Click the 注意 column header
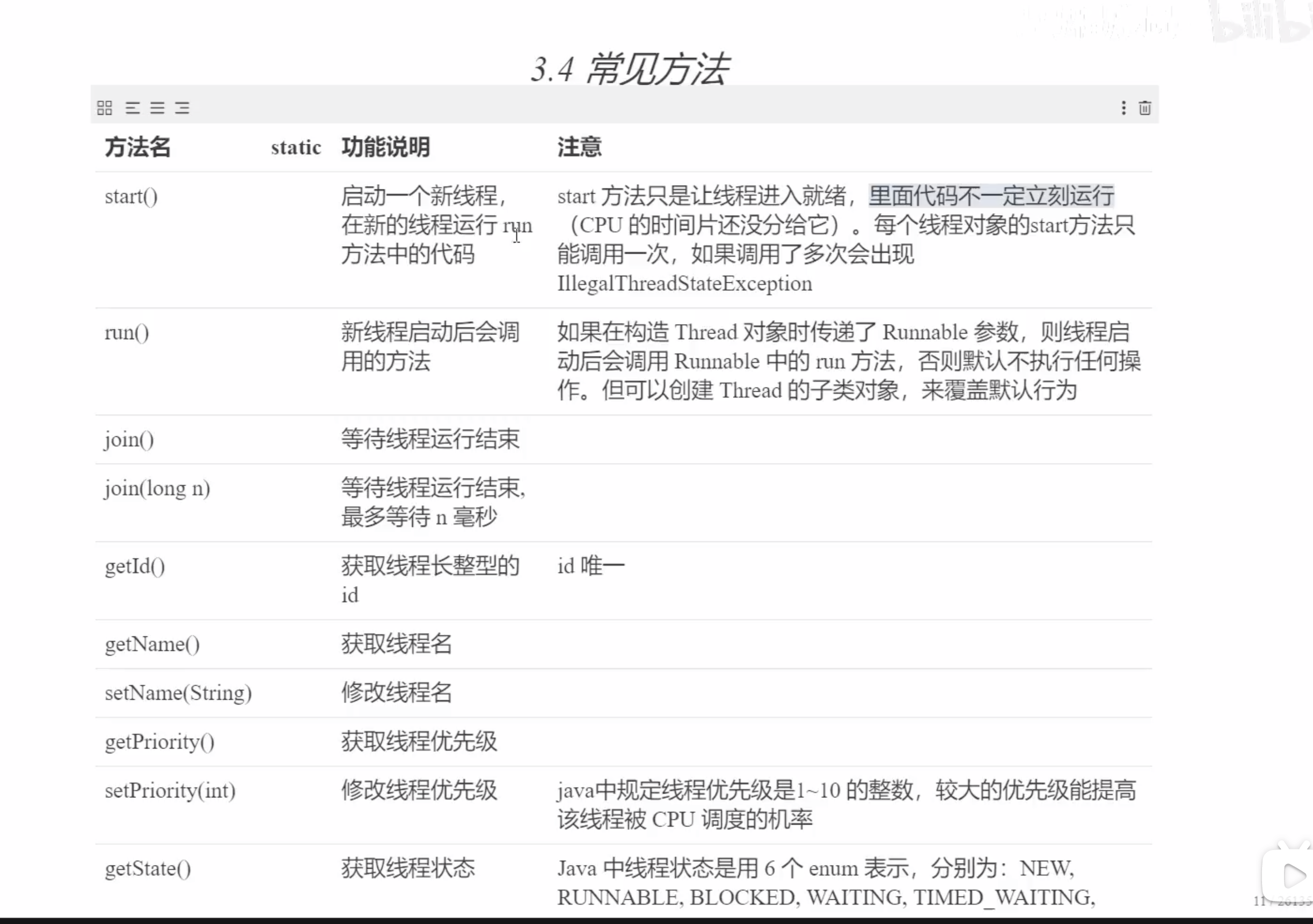This screenshot has width=1313, height=924. click(x=579, y=147)
